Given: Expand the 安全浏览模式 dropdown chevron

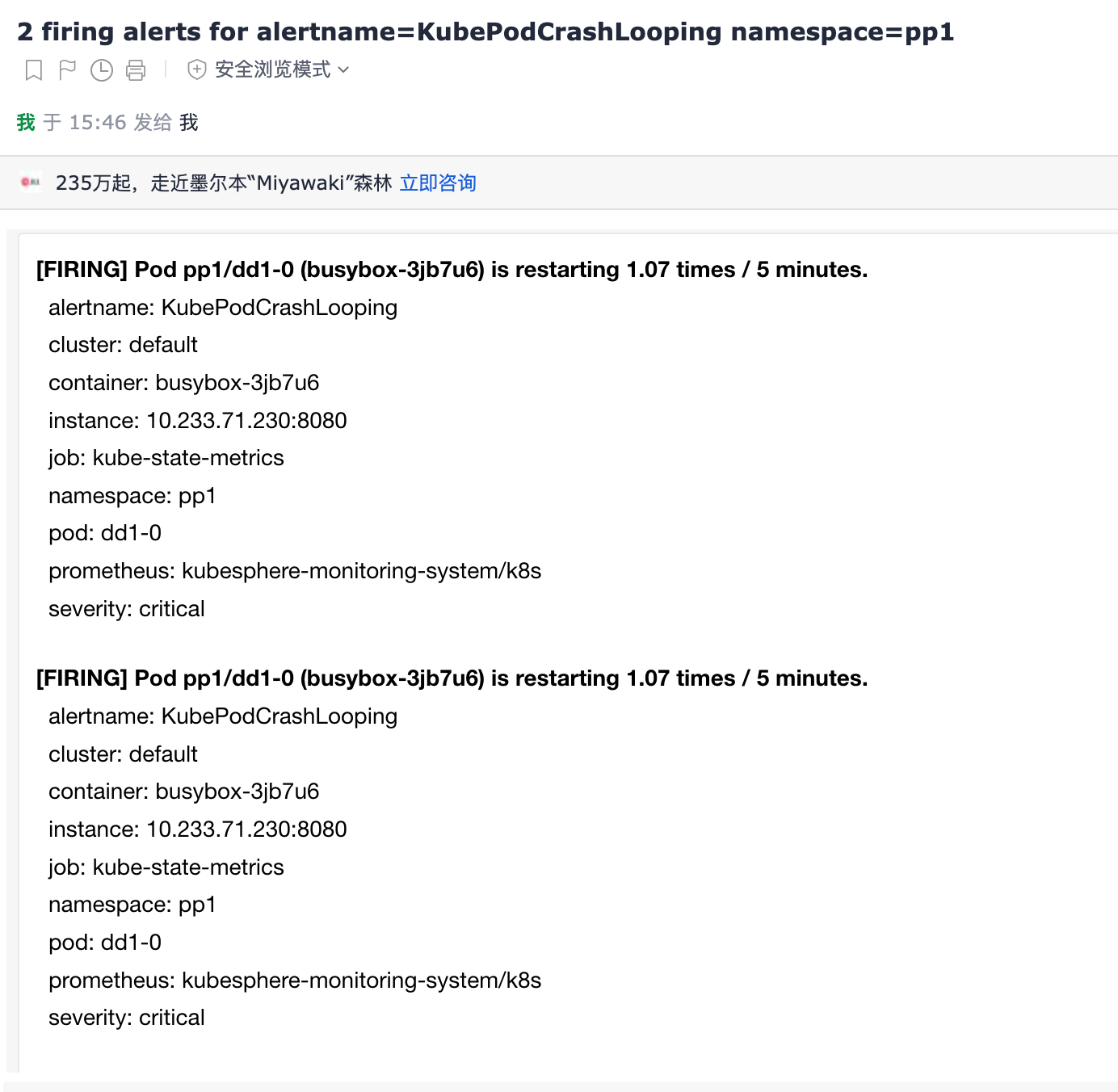Looking at the screenshot, I should pyautogui.click(x=343, y=70).
